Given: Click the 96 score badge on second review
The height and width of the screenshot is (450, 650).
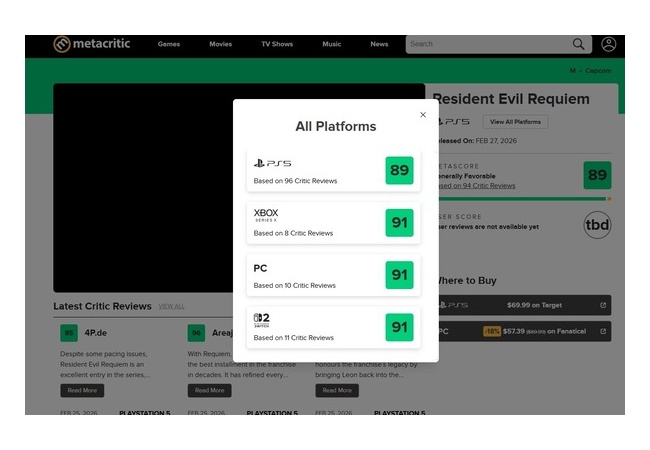Looking at the screenshot, I should [x=196, y=333].
